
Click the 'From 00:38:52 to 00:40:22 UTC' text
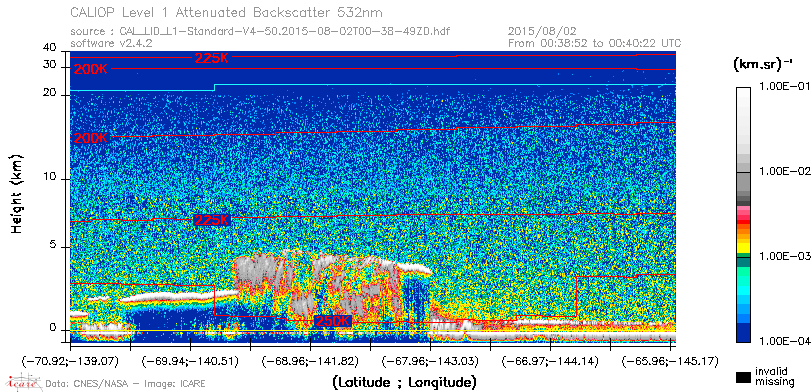coord(595,43)
